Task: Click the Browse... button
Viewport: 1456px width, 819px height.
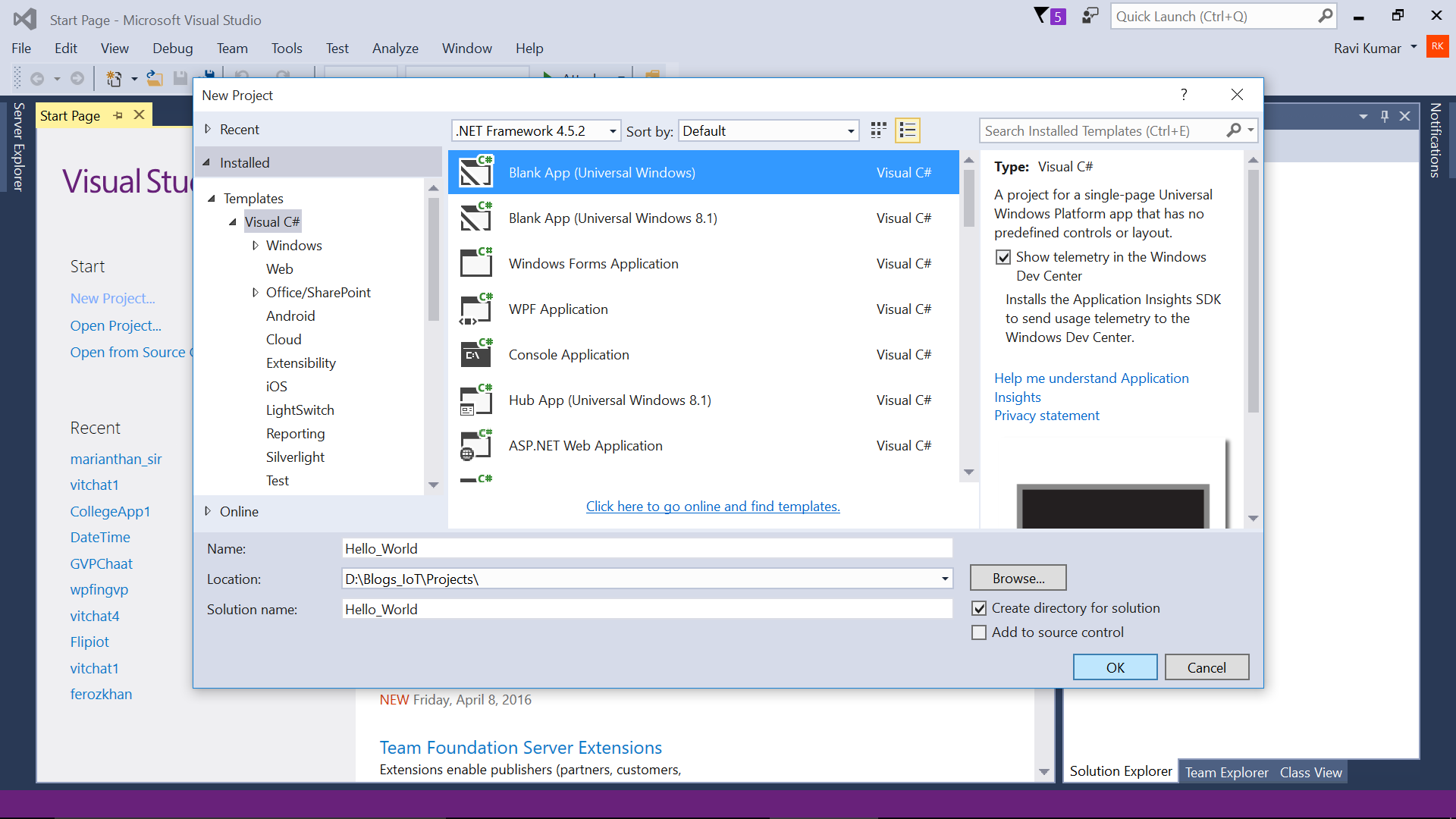Action: (x=1018, y=578)
